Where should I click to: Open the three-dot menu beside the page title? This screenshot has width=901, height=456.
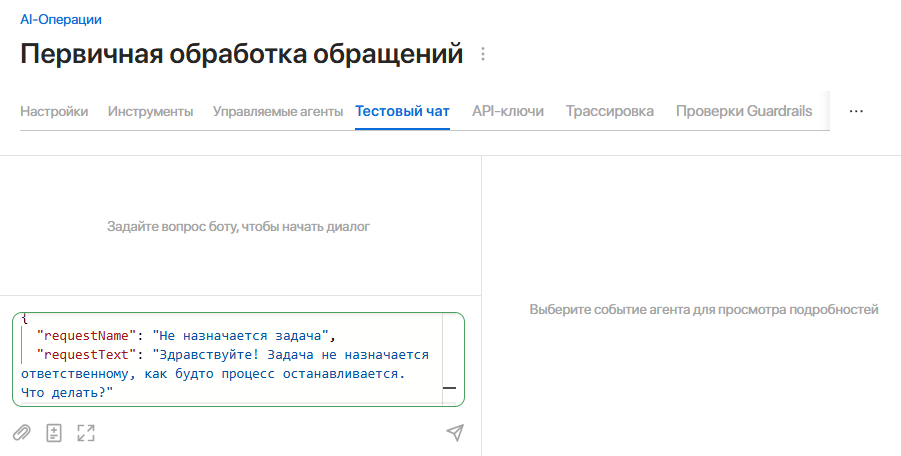(x=483, y=54)
